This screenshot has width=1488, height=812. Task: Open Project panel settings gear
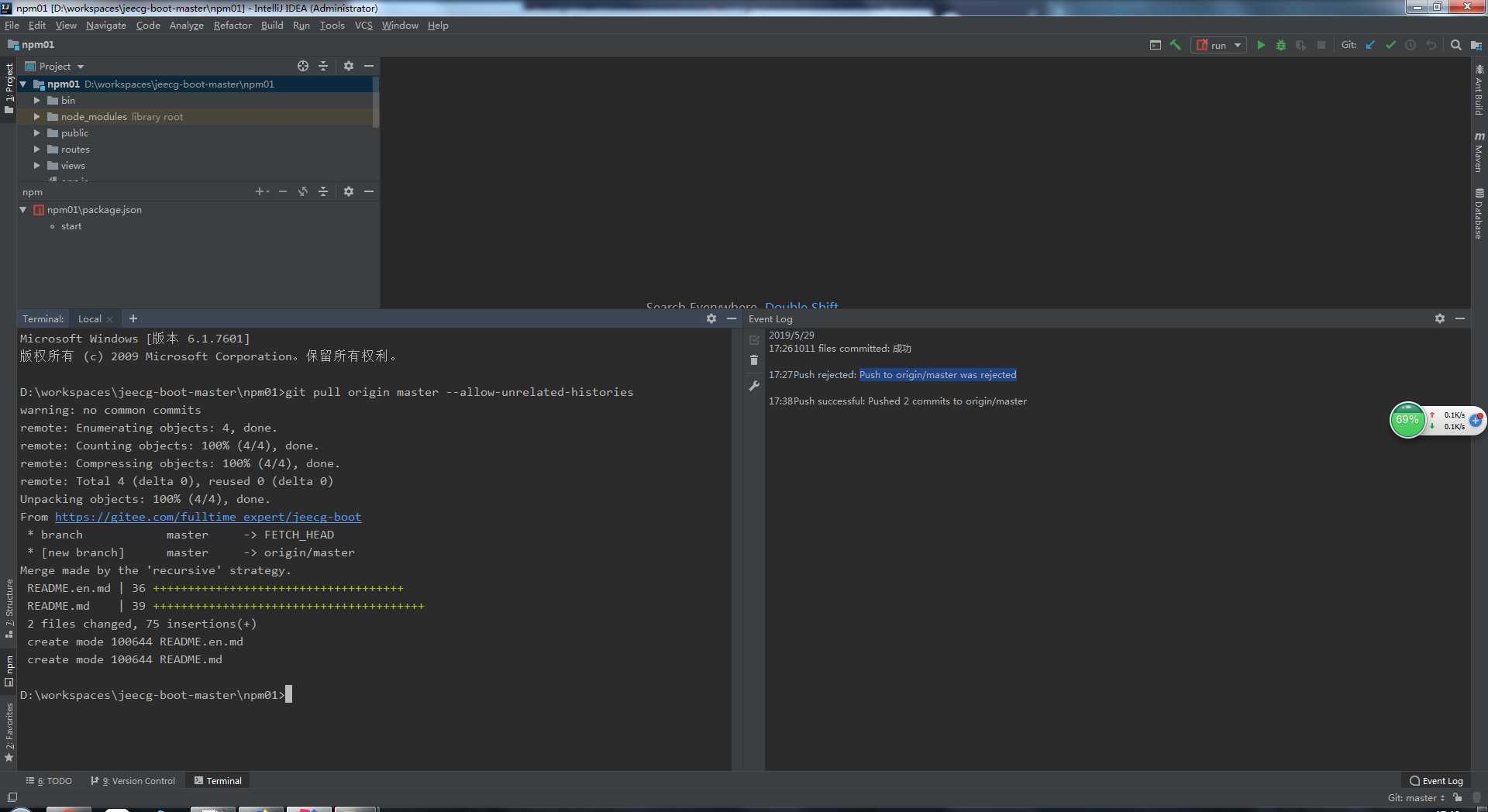(x=349, y=66)
